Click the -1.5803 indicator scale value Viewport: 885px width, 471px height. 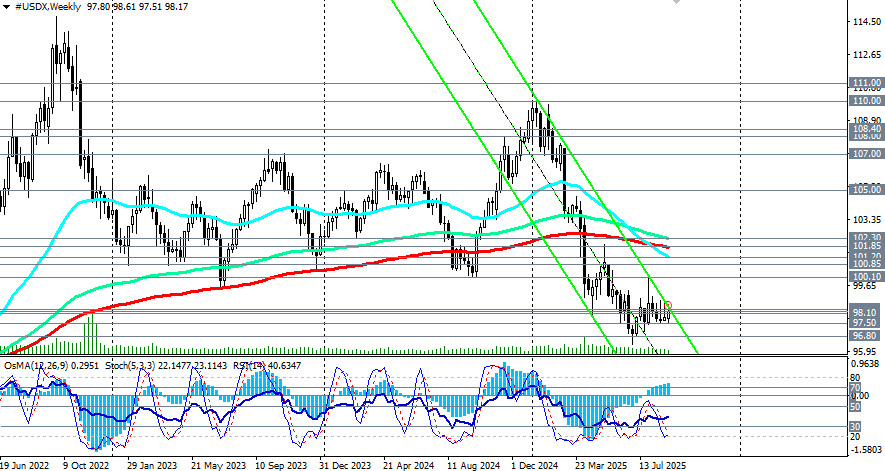866,450
